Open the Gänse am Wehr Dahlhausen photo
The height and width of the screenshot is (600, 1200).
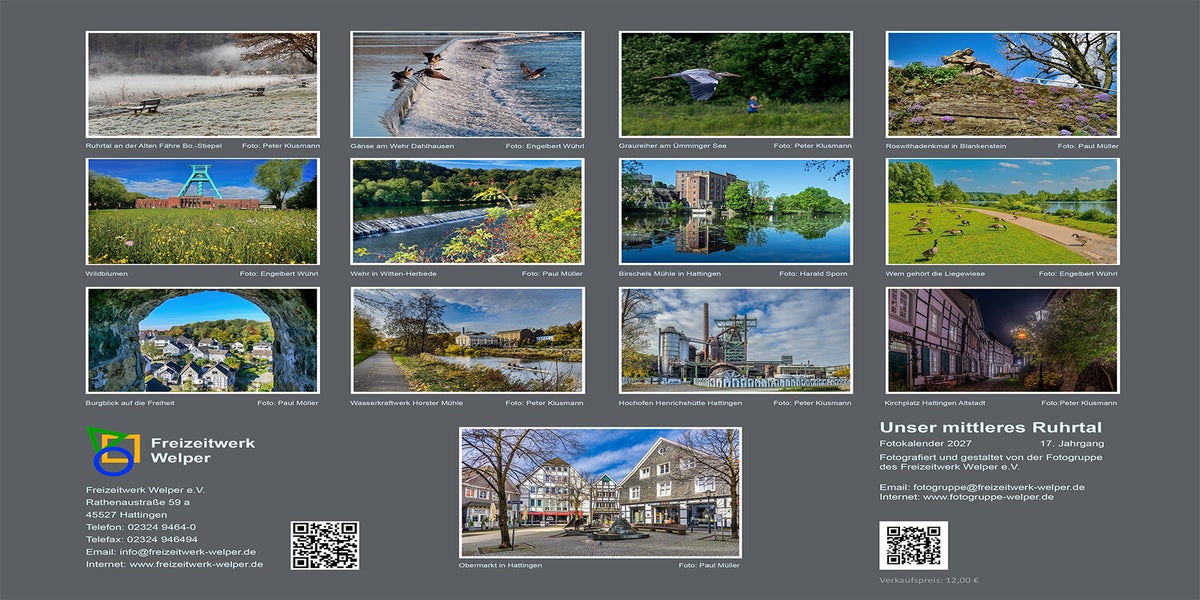pos(467,84)
